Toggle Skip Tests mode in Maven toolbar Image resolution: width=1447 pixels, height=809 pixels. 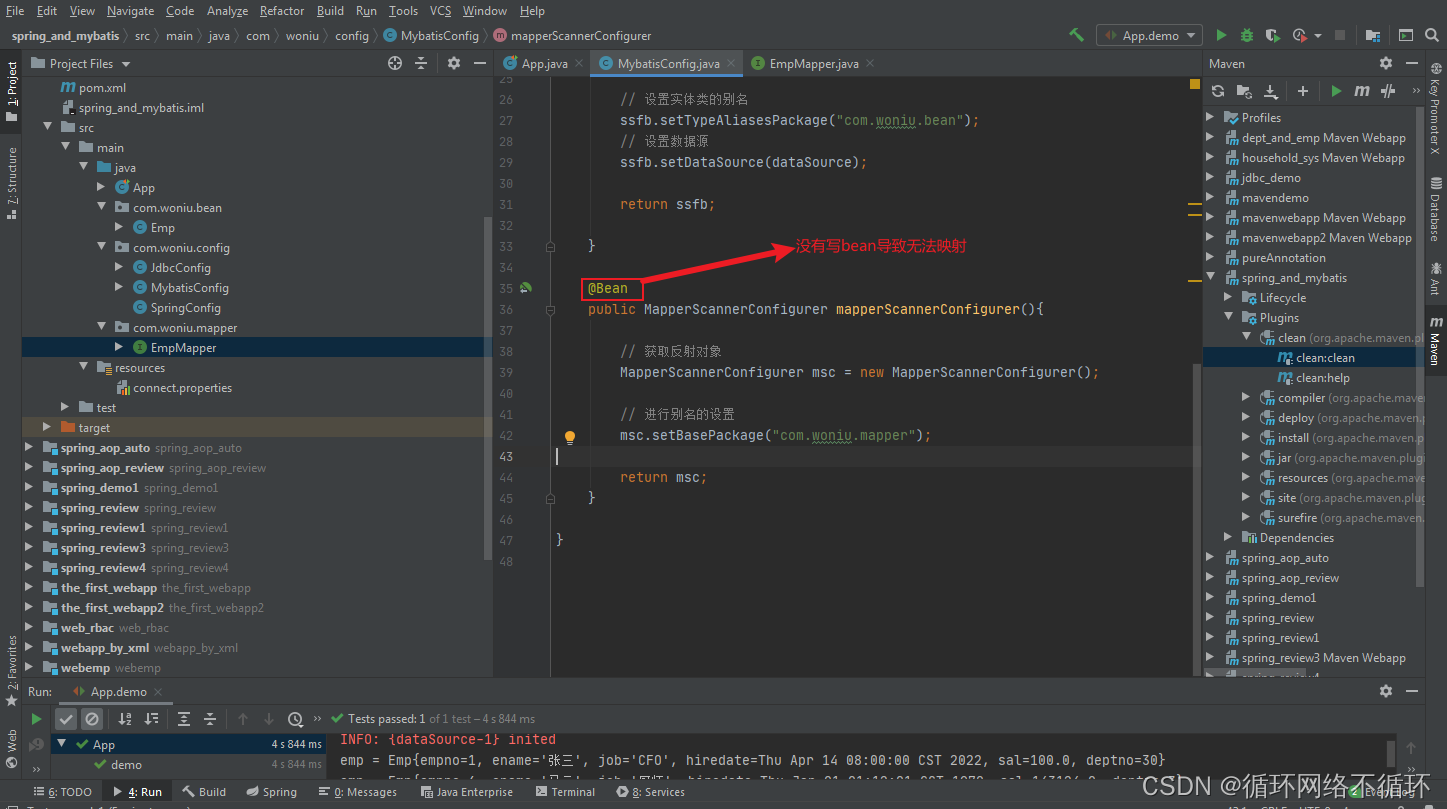point(1388,90)
